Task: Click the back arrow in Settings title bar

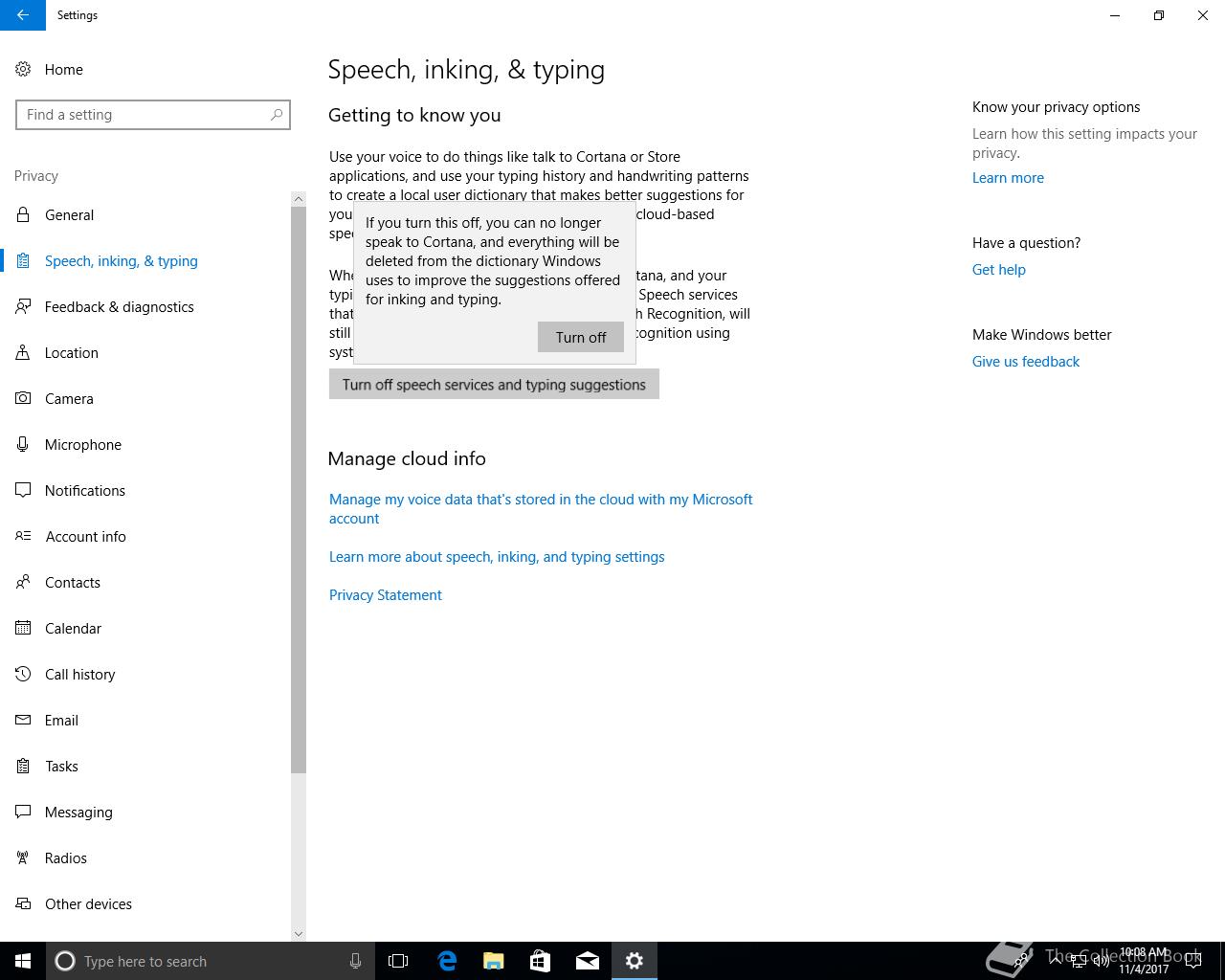Action: (x=23, y=15)
